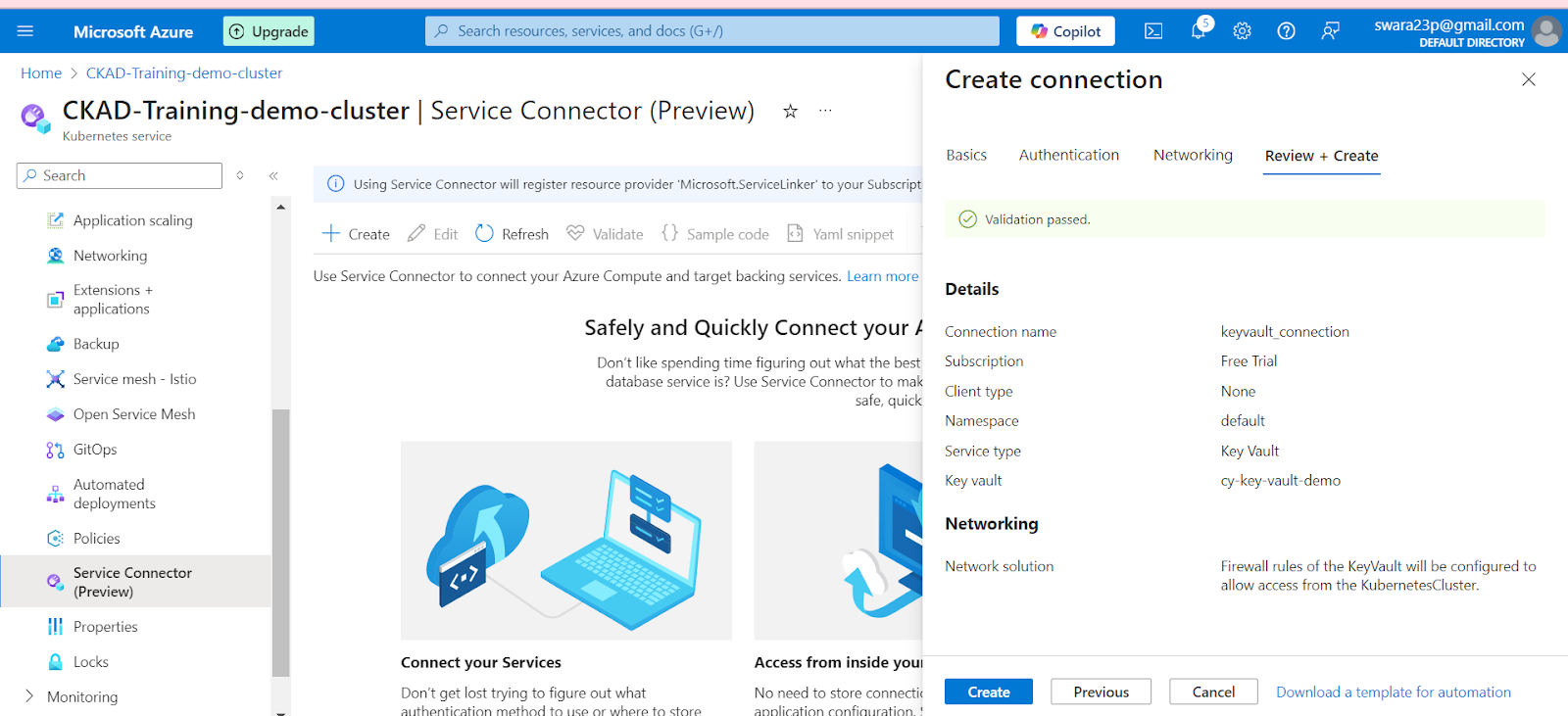This screenshot has height=716, width=1568.
Task: Focus the sidebar Search field
Action: 120,175
